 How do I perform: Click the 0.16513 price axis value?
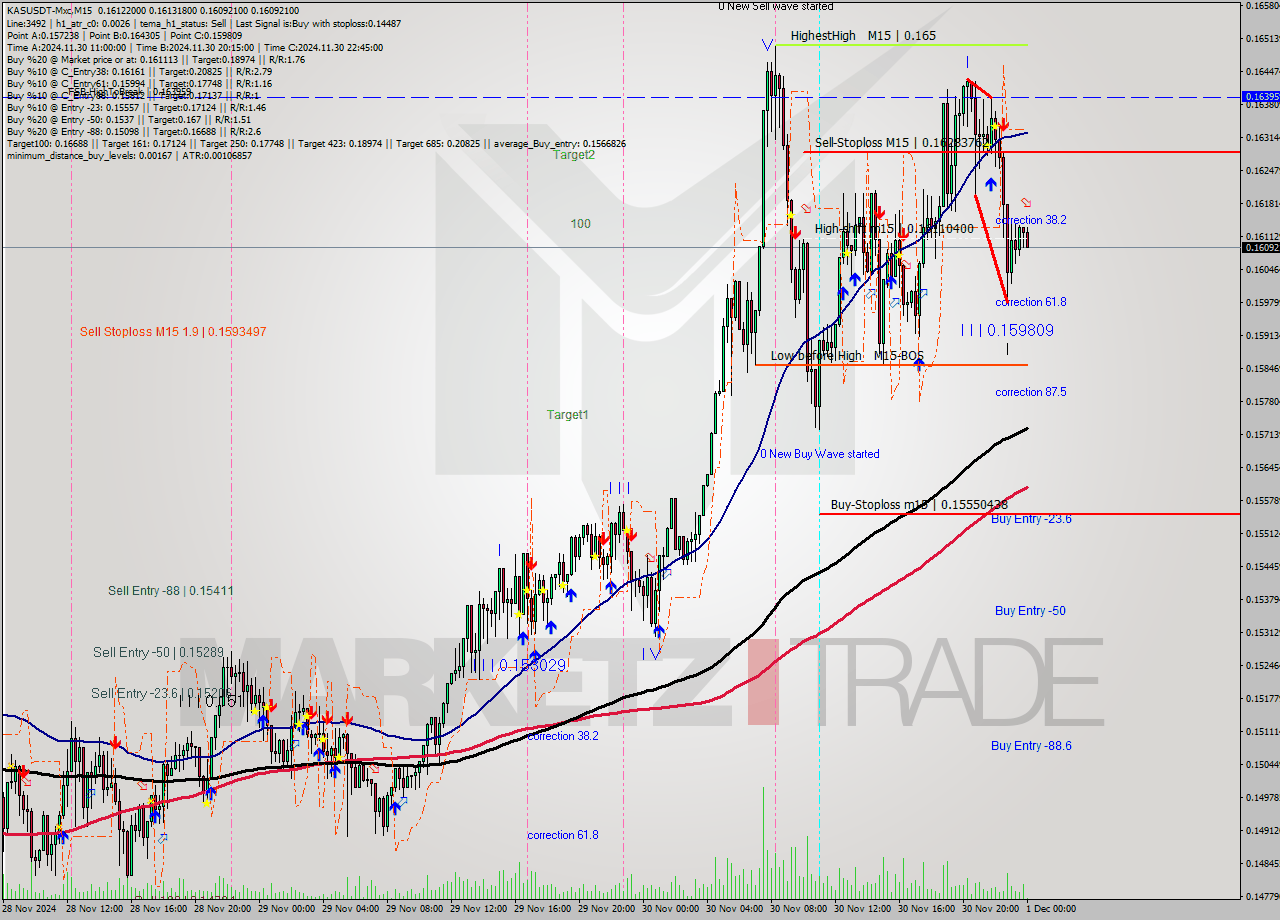[x=1261, y=38]
